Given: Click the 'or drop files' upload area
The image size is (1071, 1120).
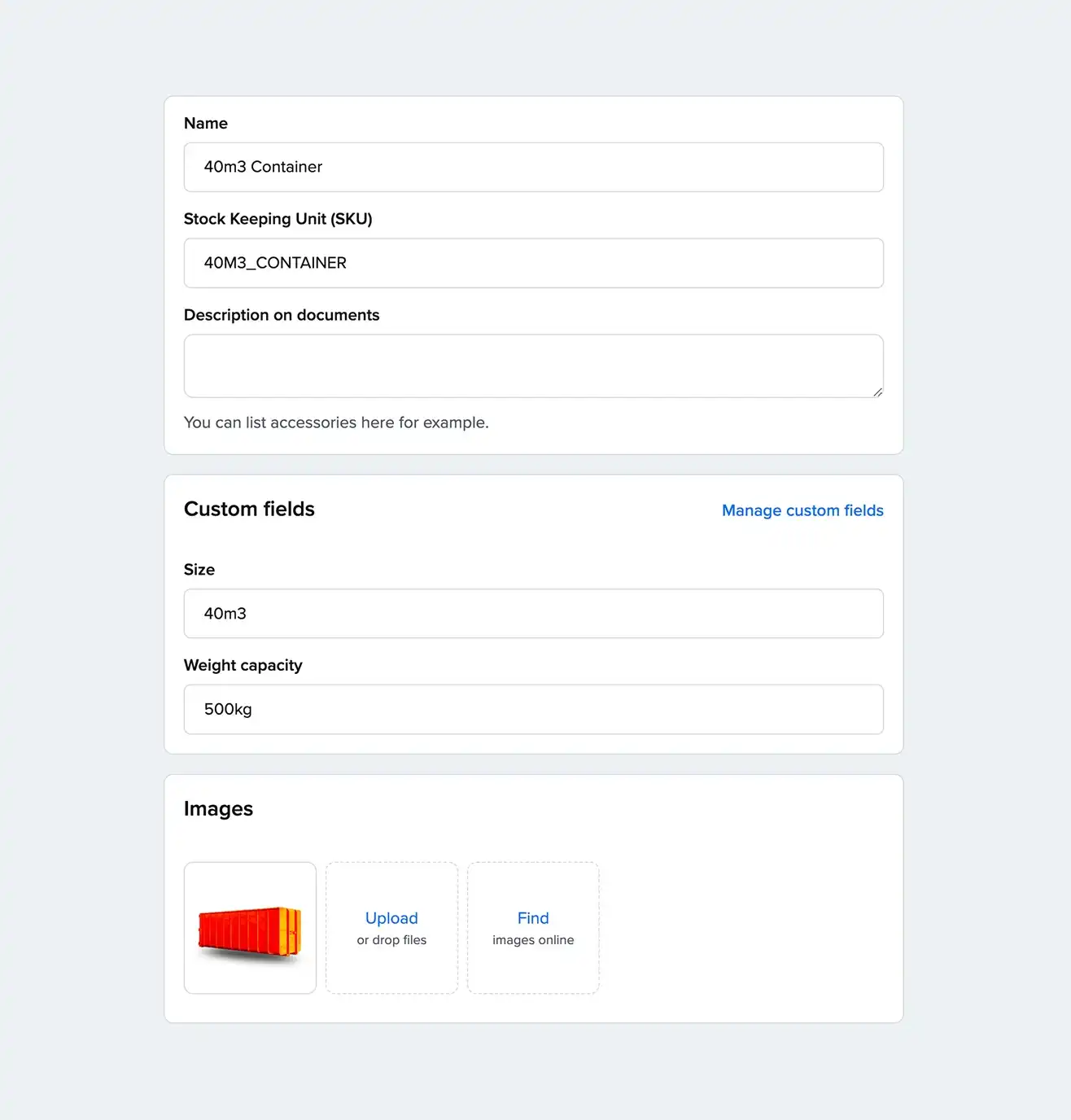Looking at the screenshot, I should point(391,940).
